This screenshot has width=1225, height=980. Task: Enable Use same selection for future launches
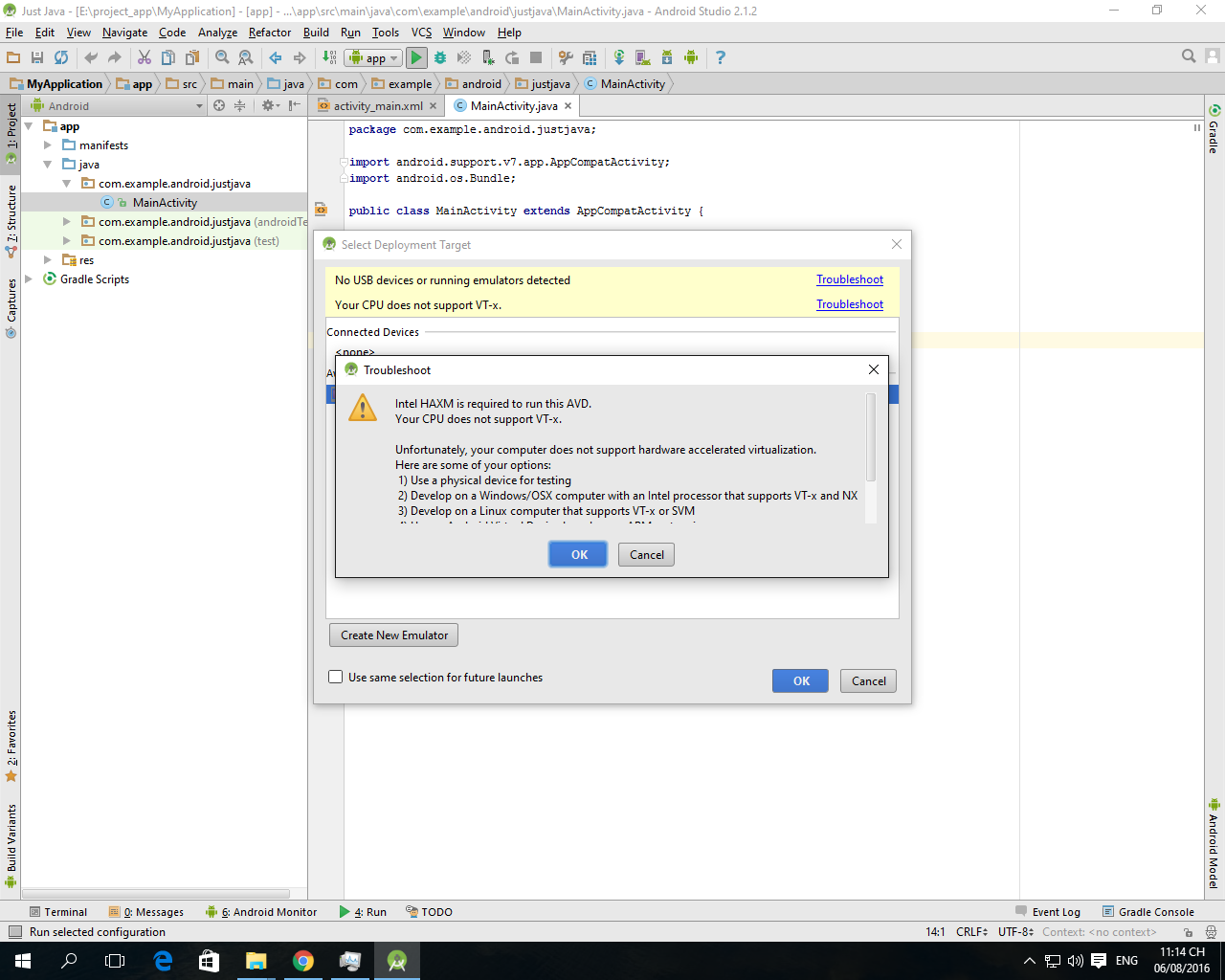(336, 678)
